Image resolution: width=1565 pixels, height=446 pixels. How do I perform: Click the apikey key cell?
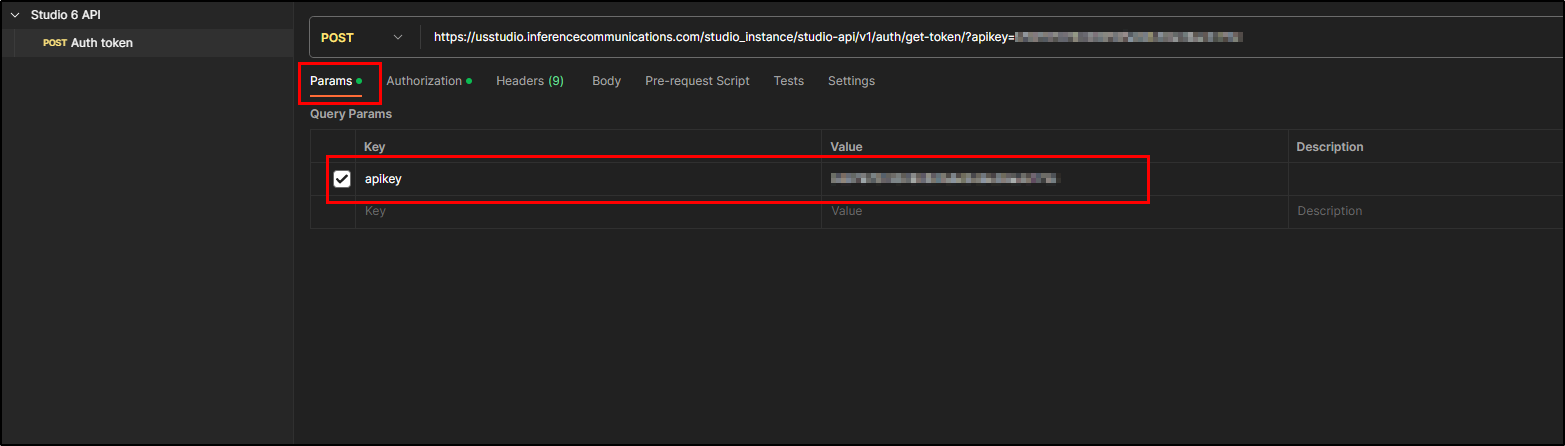pyautogui.click(x=588, y=179)
